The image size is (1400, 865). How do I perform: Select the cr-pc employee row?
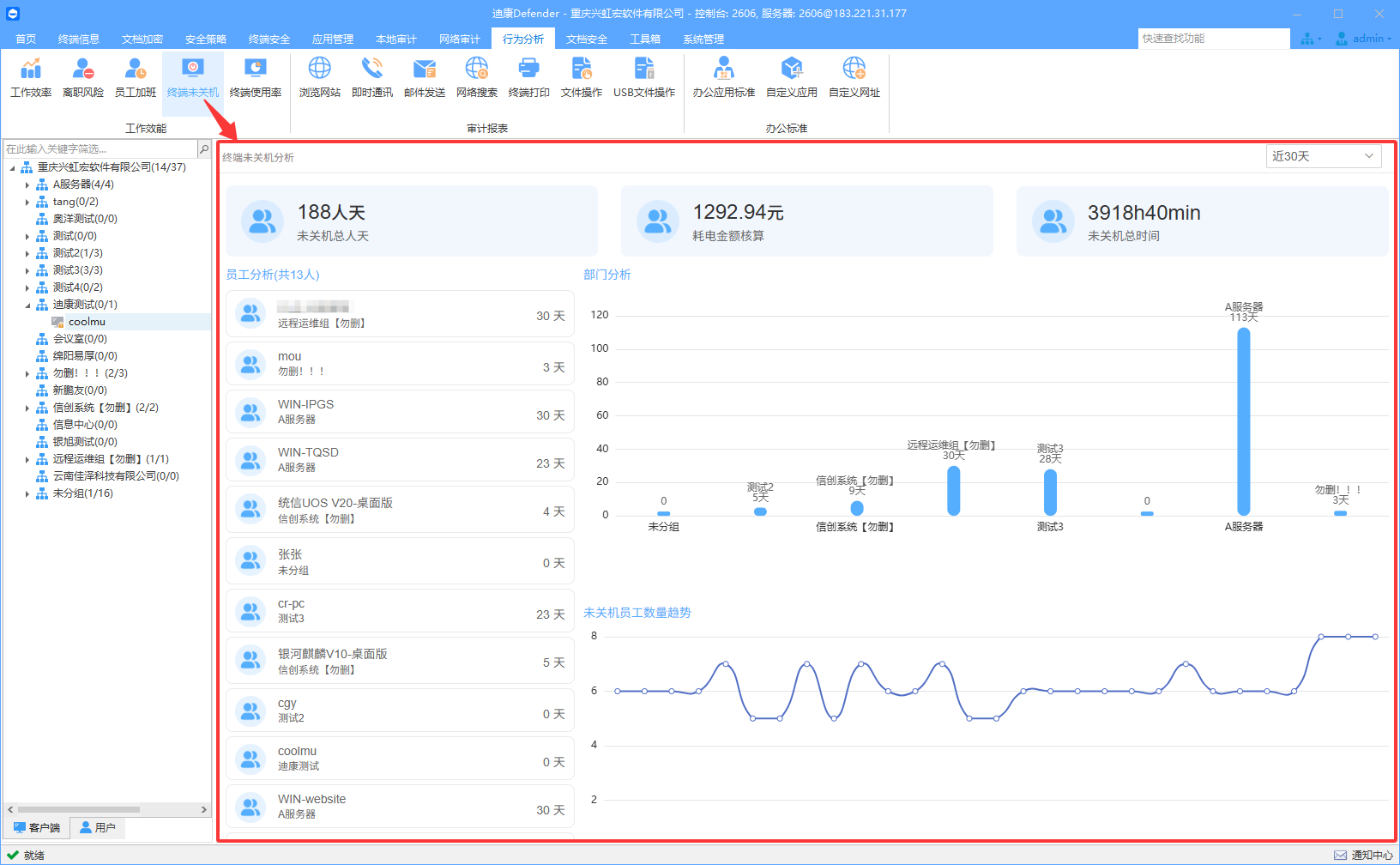[x=400, y=611]
